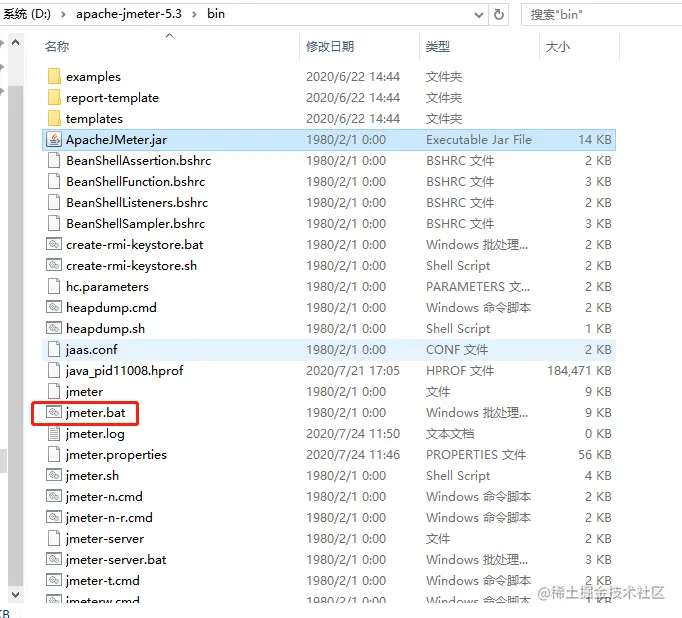Image resolution: width=682 pixels, height=618 pixels.
Task: Click the BeanShellSampler.bshrc file icon
Action: 54,224
